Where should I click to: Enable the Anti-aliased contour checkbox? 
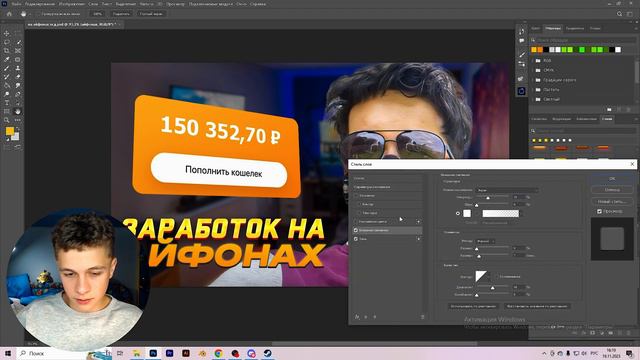coord(496,277)
